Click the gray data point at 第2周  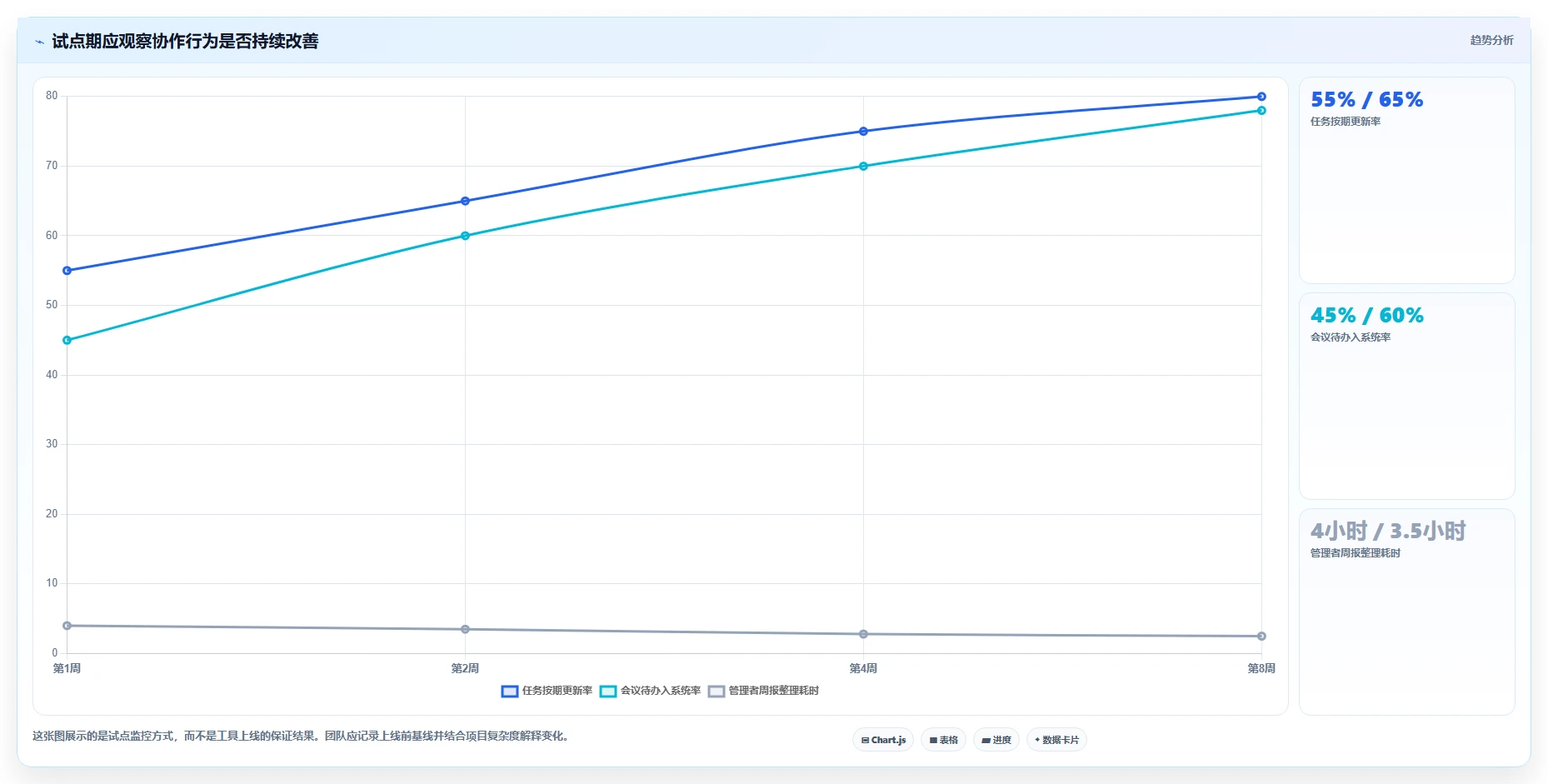(465, 629)
